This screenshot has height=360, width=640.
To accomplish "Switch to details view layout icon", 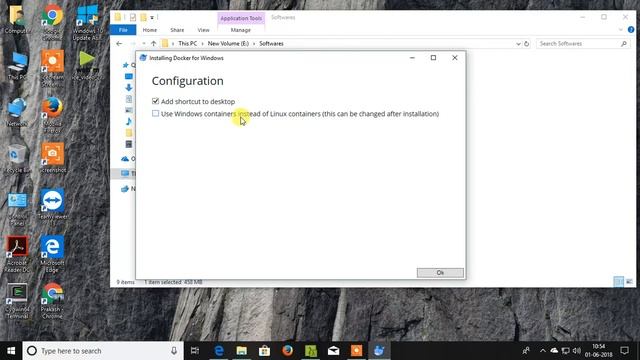I will pyautogui.click(x=618, y=282).
